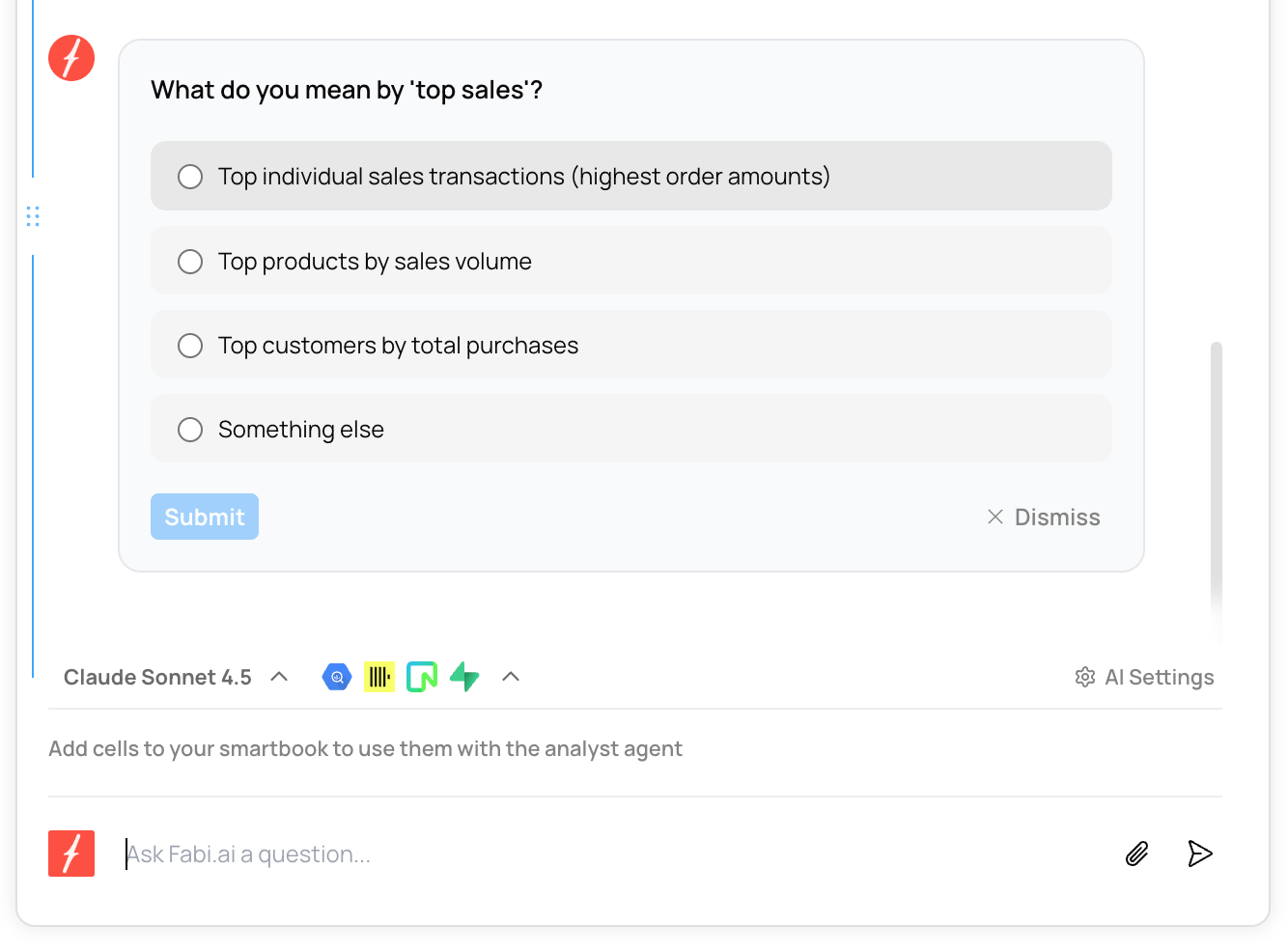Send the message with the arrow icon
Viewport: 1288px width, 952px height.
tap(1199, 854)
